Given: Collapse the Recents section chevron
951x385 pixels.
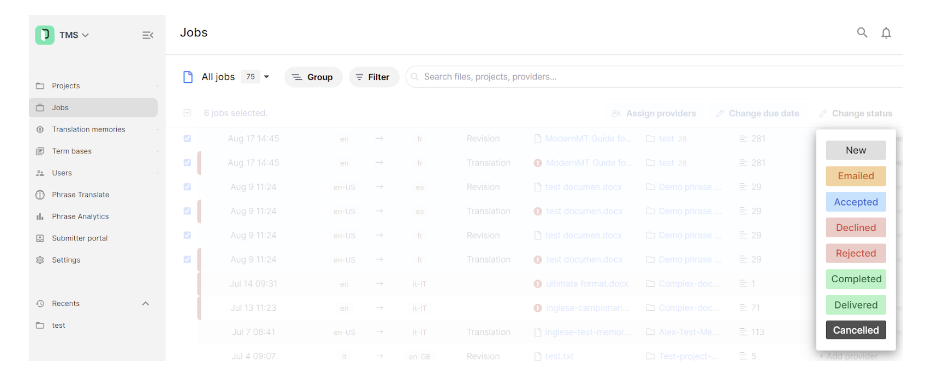Looking at the screenshot, I should (x=146, y=303).
